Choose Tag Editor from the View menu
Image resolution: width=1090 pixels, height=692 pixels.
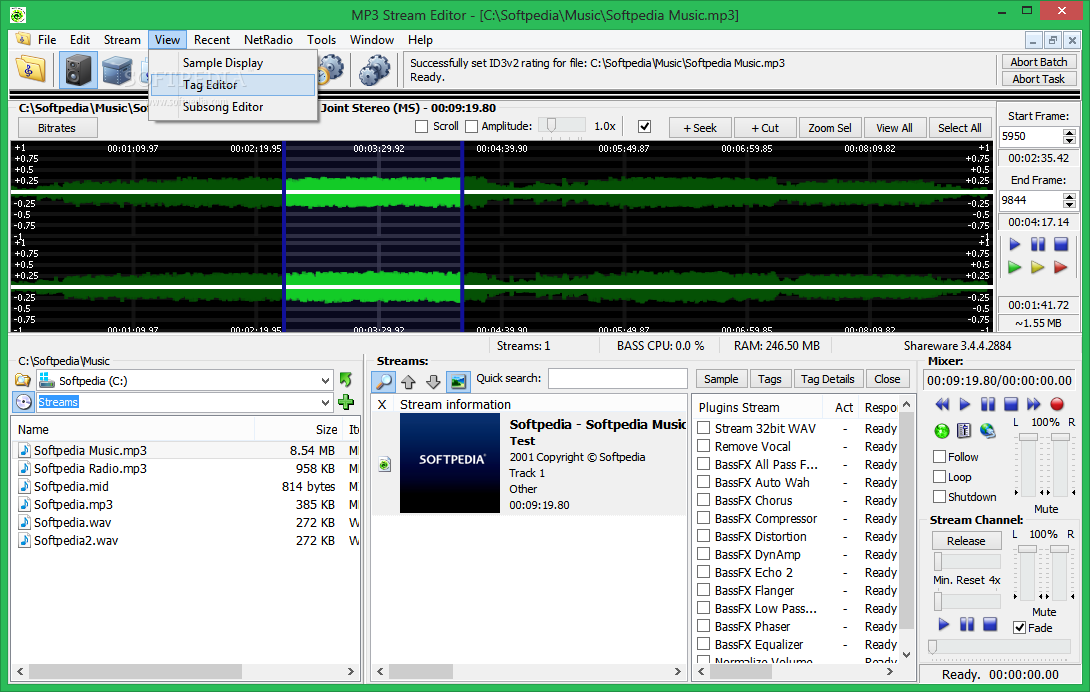pos(233,85)
